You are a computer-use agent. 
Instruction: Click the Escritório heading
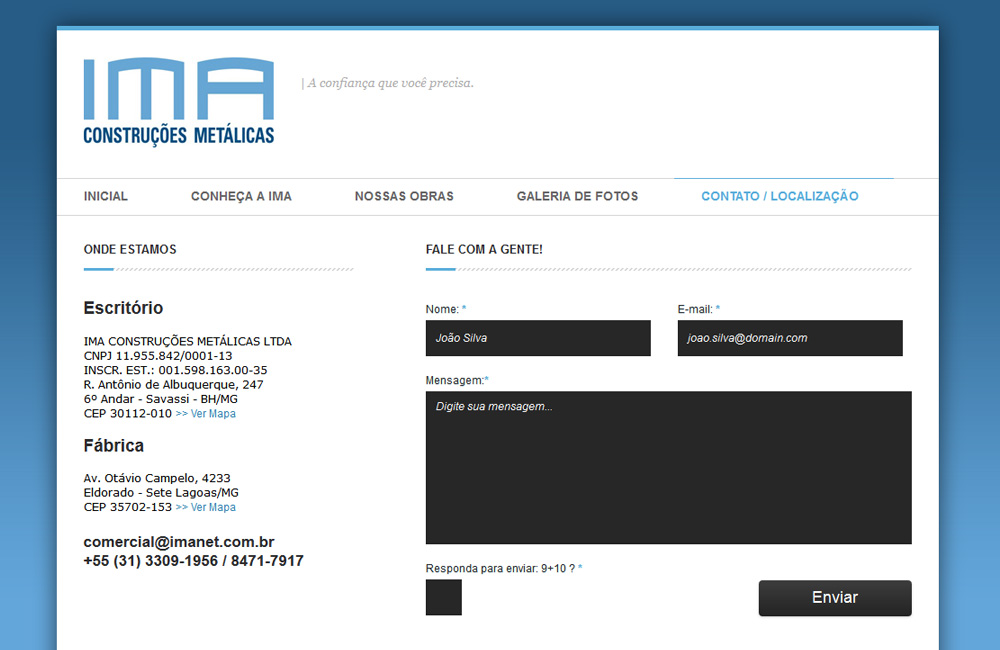pyautogui.click(x=123, y=308)
